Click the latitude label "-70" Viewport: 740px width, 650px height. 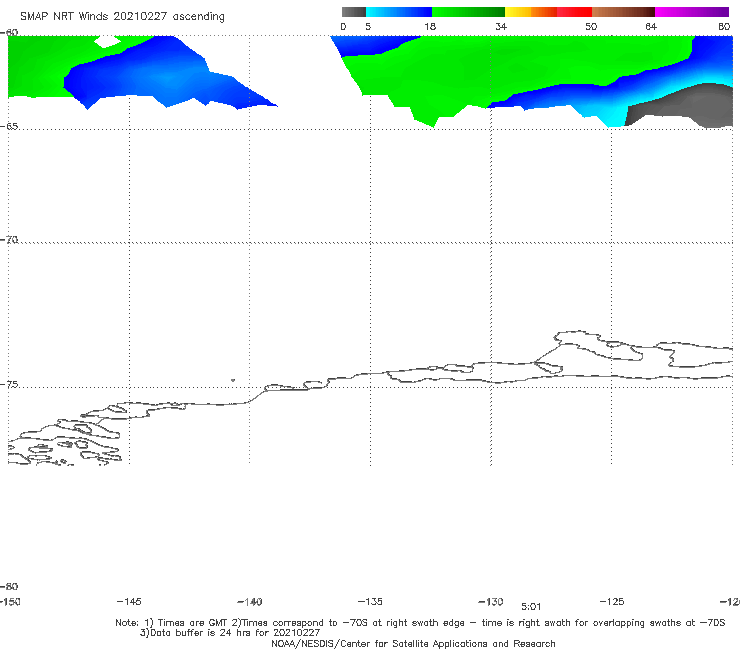point(9,239)
